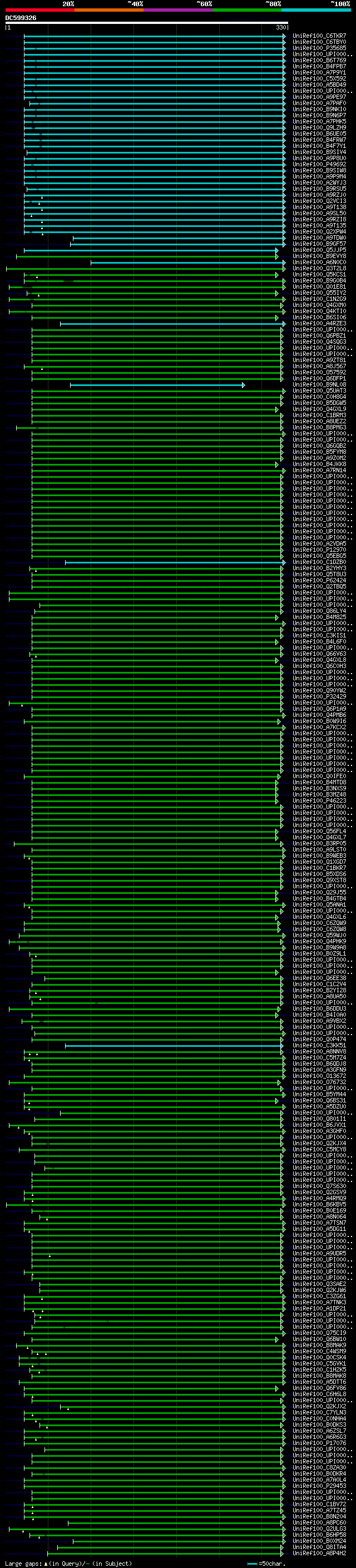Open hit UniRef100_A9UDR5
The width and height of the screenshot is (356, 1568).
coord(319,1253)
